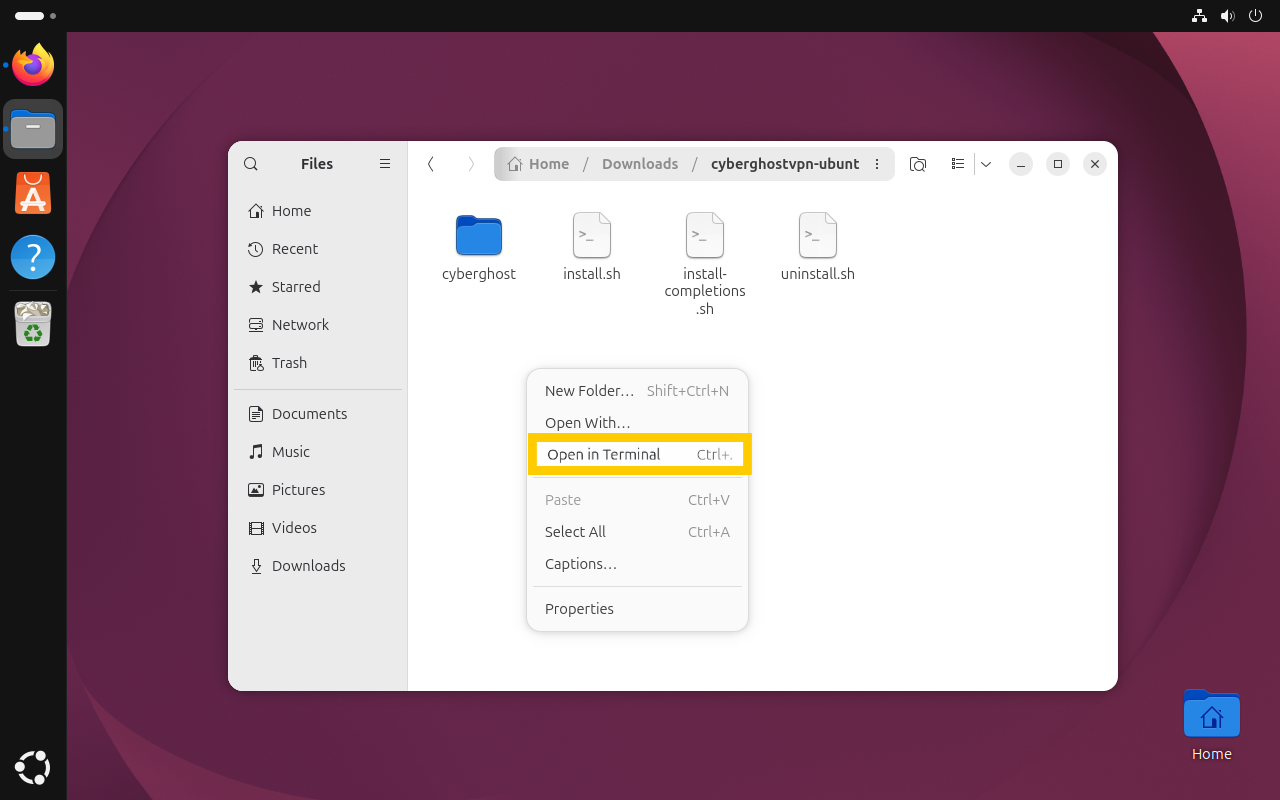Select the cyberghost folder

pos(479,247)
